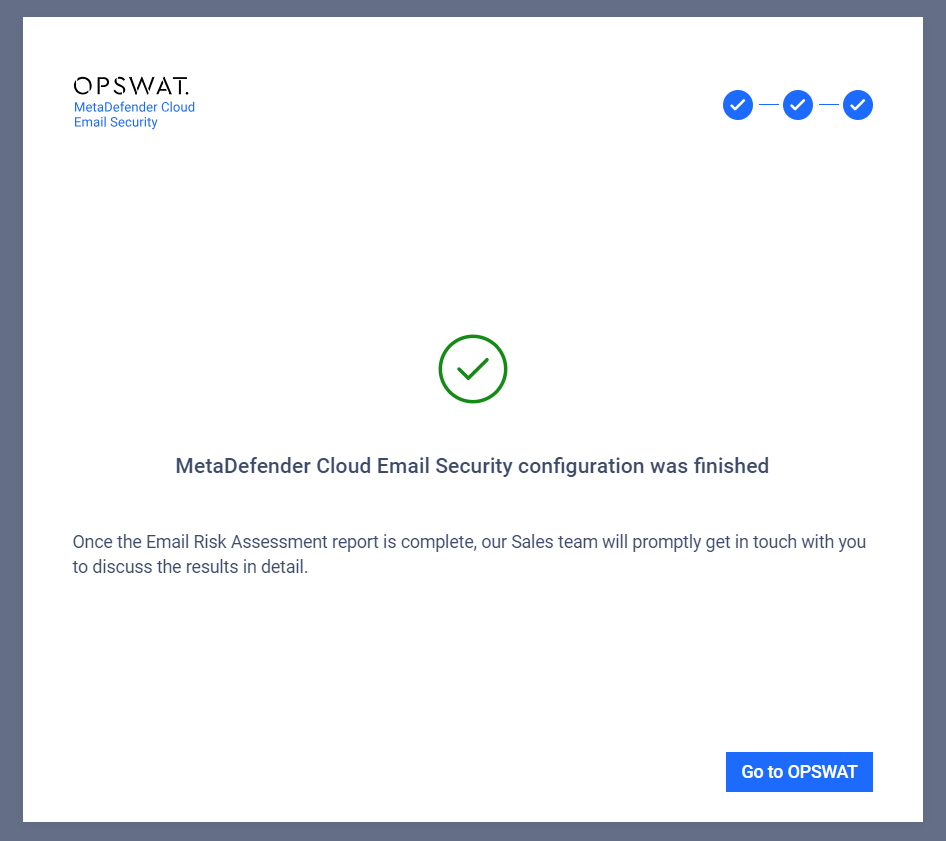This screenshot has height=841, width=946.
Task: Select the first completed step checkmark
Action: 738,105
